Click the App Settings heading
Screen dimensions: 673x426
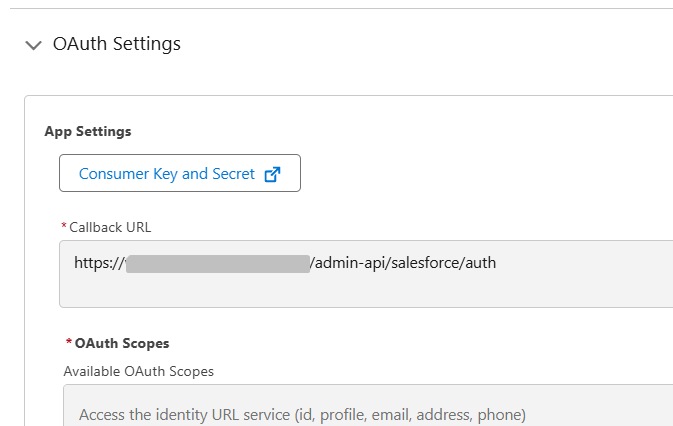click(88, 131)
